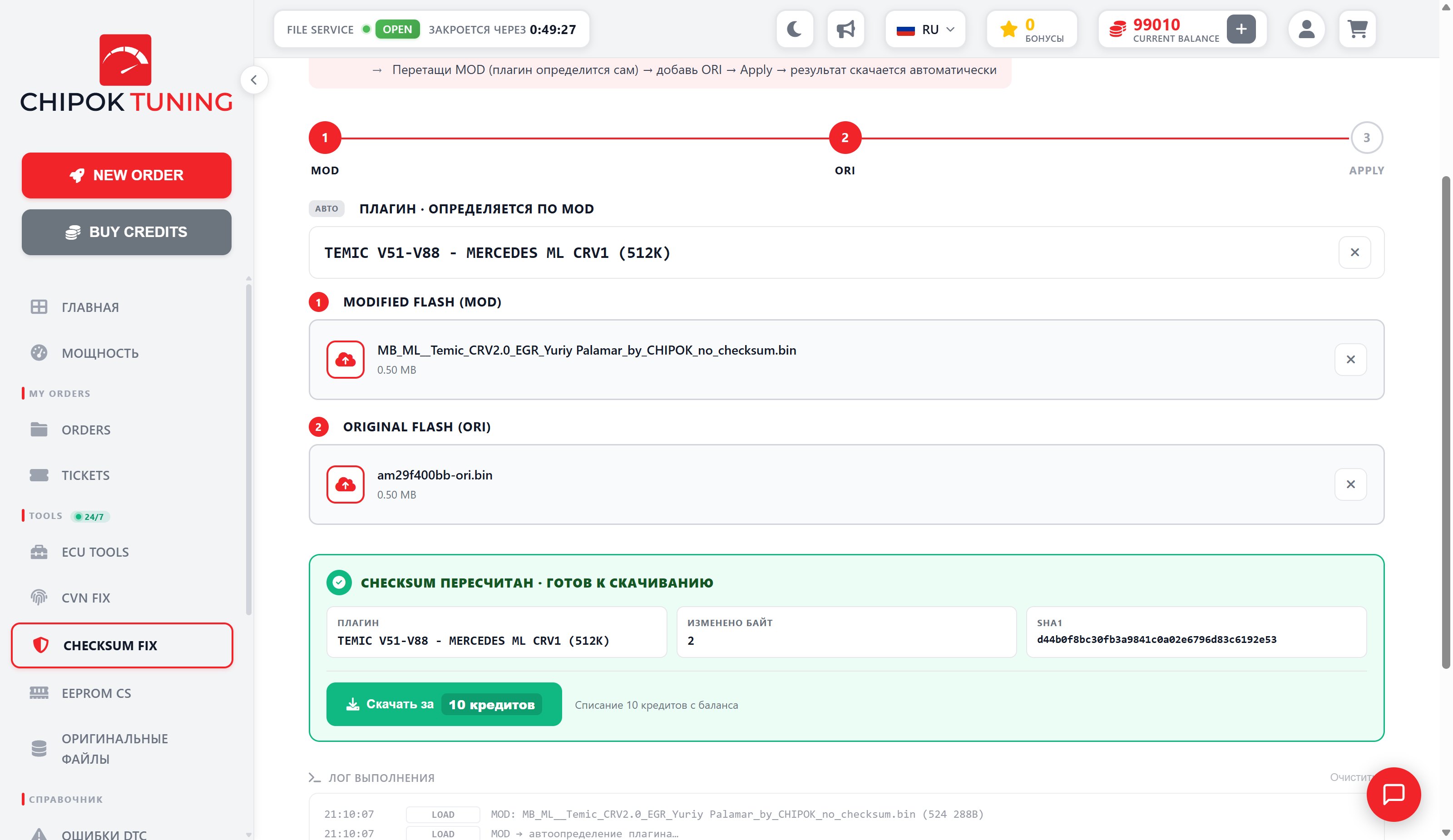The image size is (1453, 840).
Task: Click the OPEN file service status badge
Action: (x=397, y=29)
